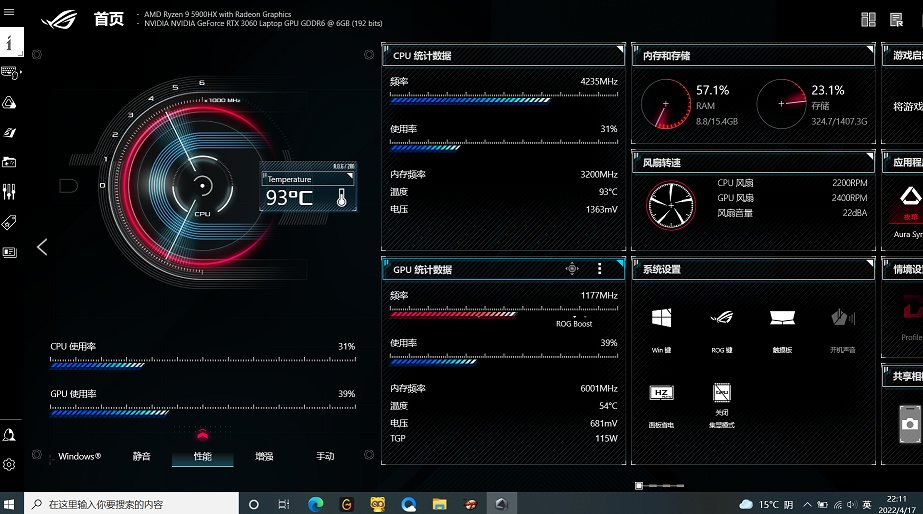Viewport: 923px width, 514px height.
Task: Open the shared camera phone icon
Action: 910,424
